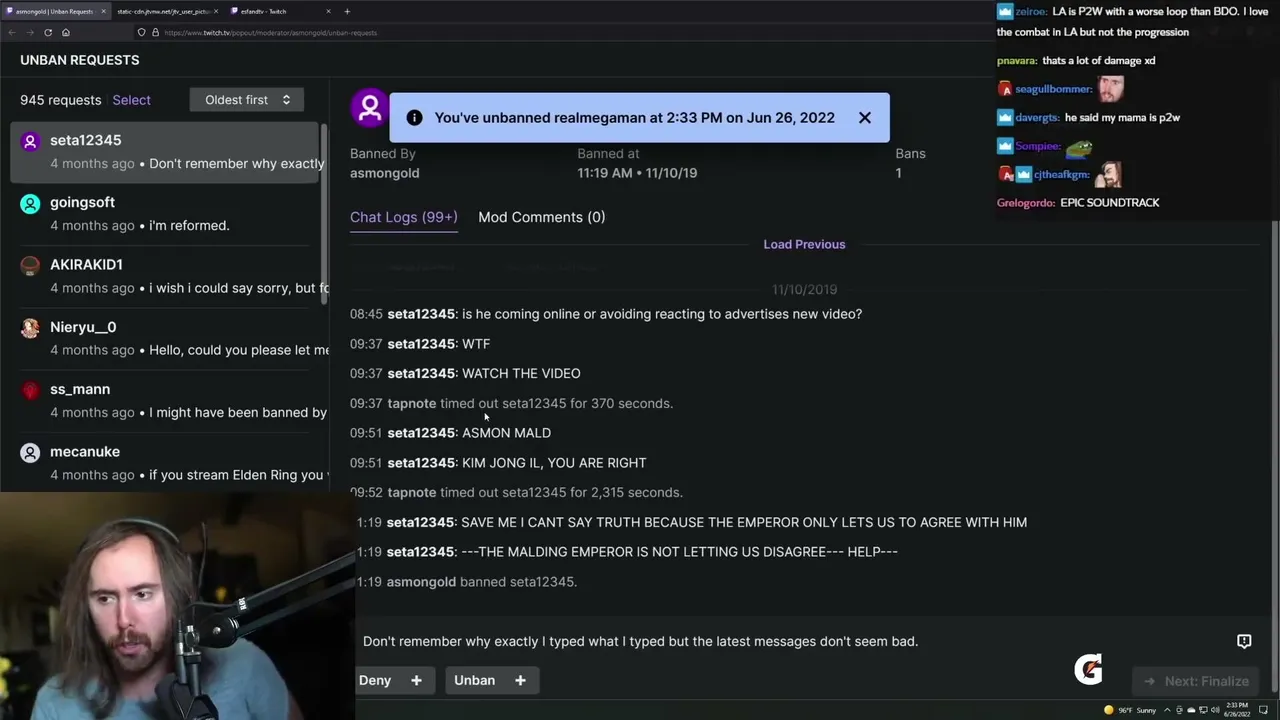Click Nieryu__0's profile picture
The width and height of the screenshot is (1280, 720).
pyautogui.click(x=30, y=328)
